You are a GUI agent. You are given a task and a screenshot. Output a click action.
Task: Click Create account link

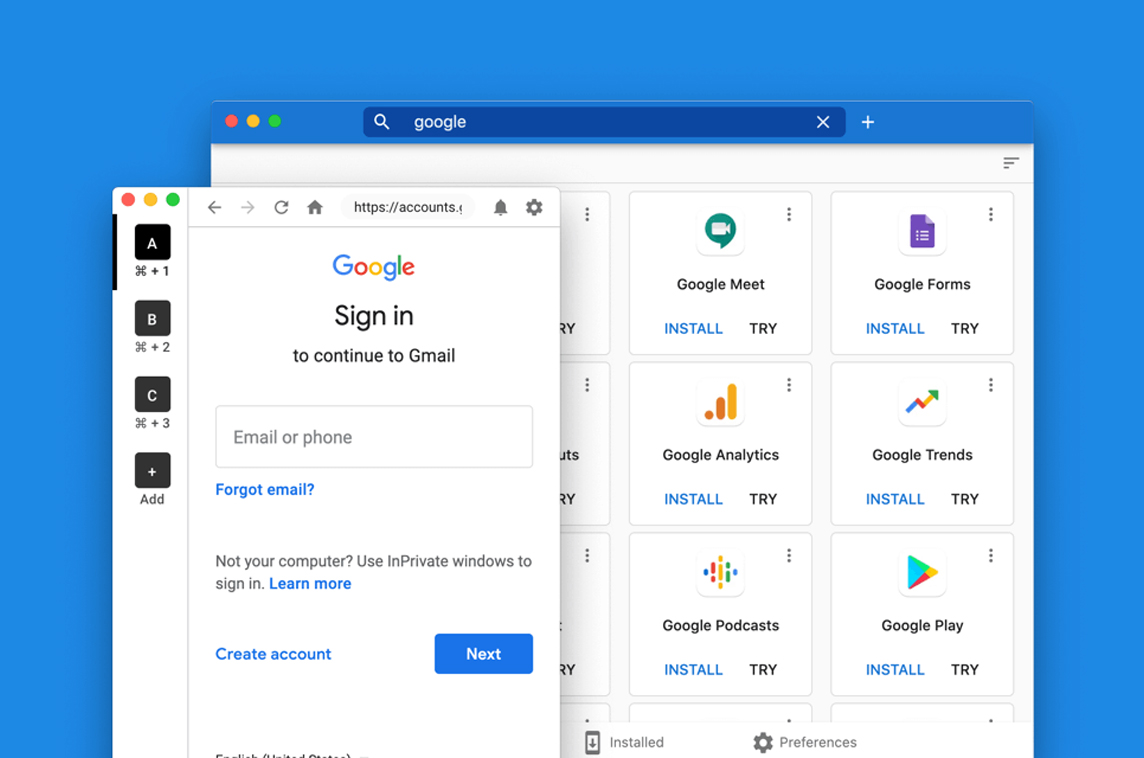(273, 654)
